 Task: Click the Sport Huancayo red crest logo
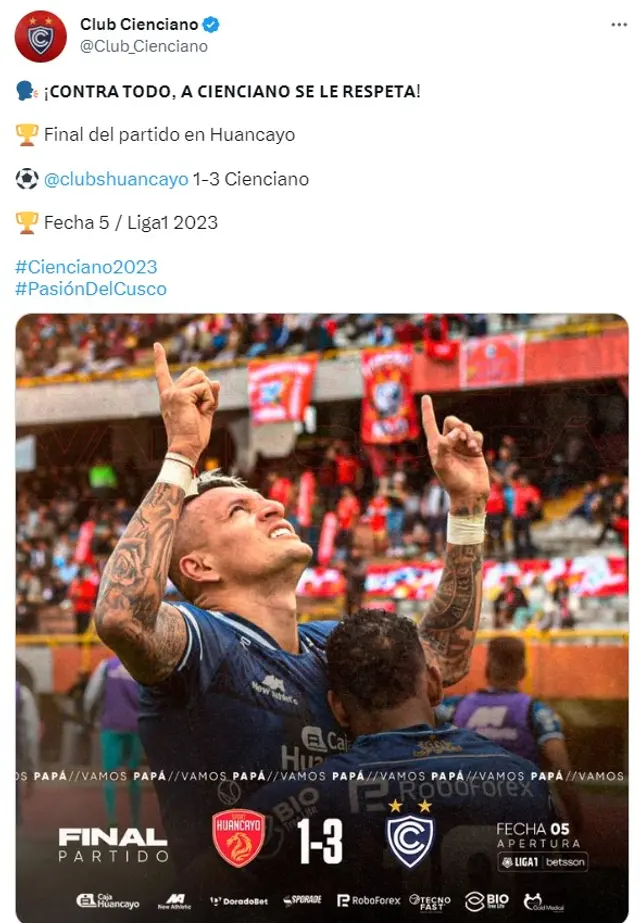[238, 838]
